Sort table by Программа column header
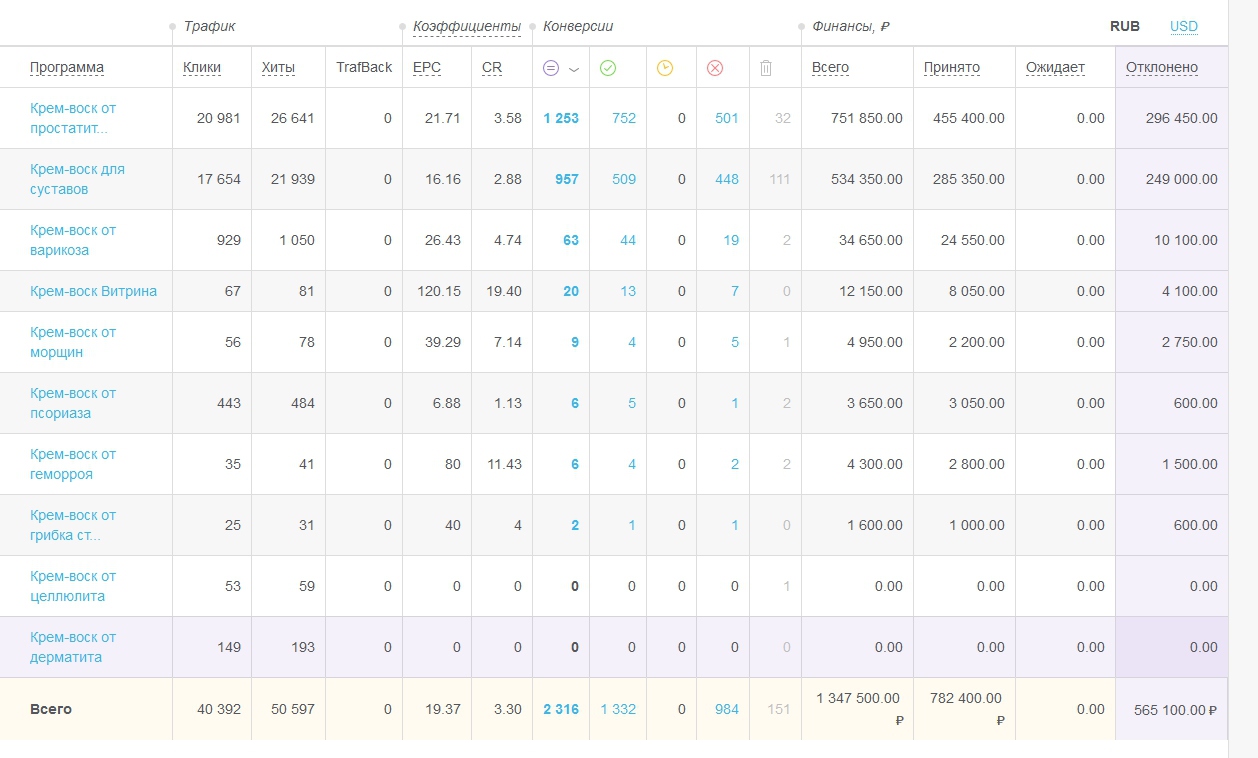1258x758 pixels. pyautogui.click(x=67, y=68)
